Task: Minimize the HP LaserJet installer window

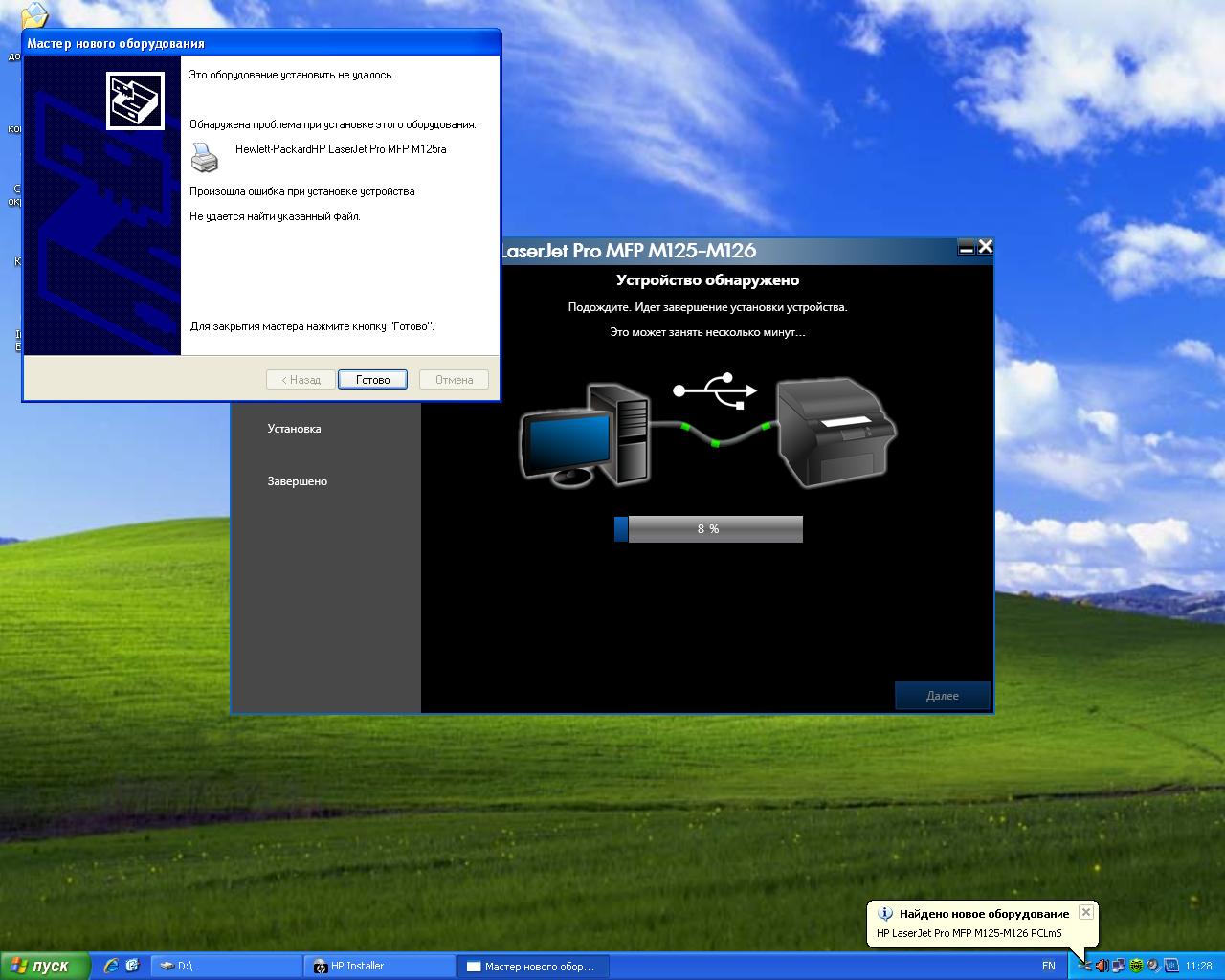Action: tap(967, 247)
